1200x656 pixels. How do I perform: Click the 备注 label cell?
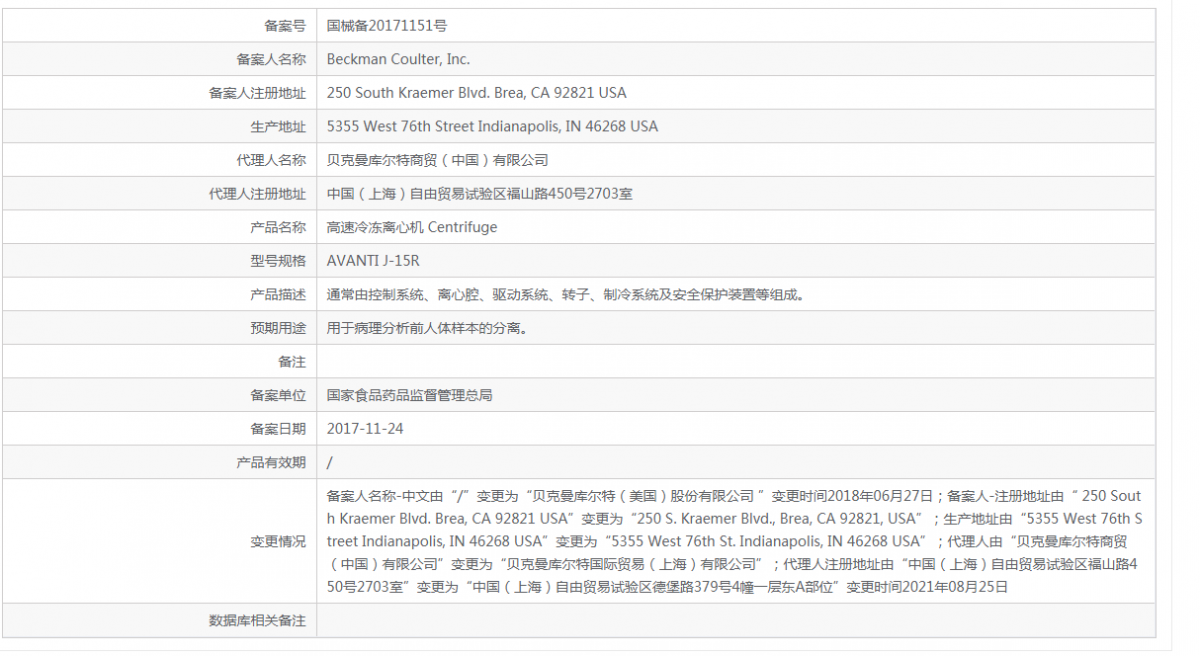(292, 362)
